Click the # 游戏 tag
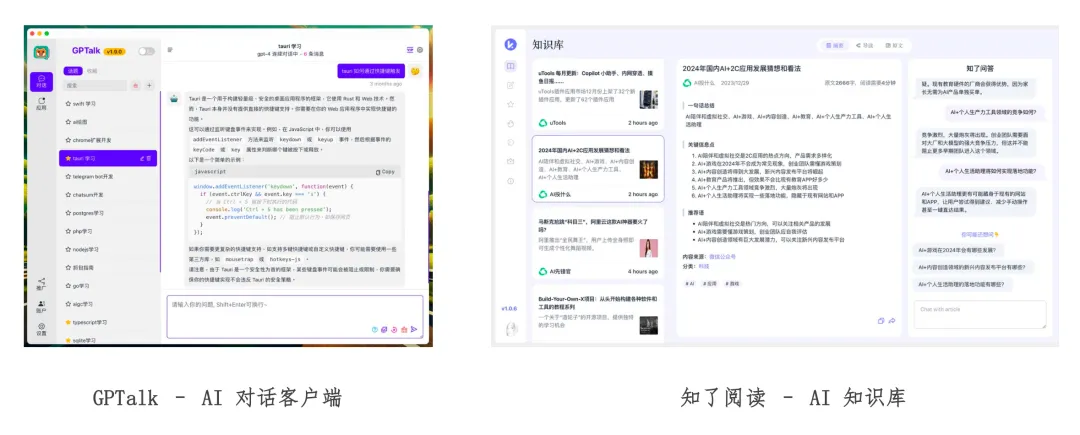This screenshot has height=435, width=1080. (x=733, y=284)
